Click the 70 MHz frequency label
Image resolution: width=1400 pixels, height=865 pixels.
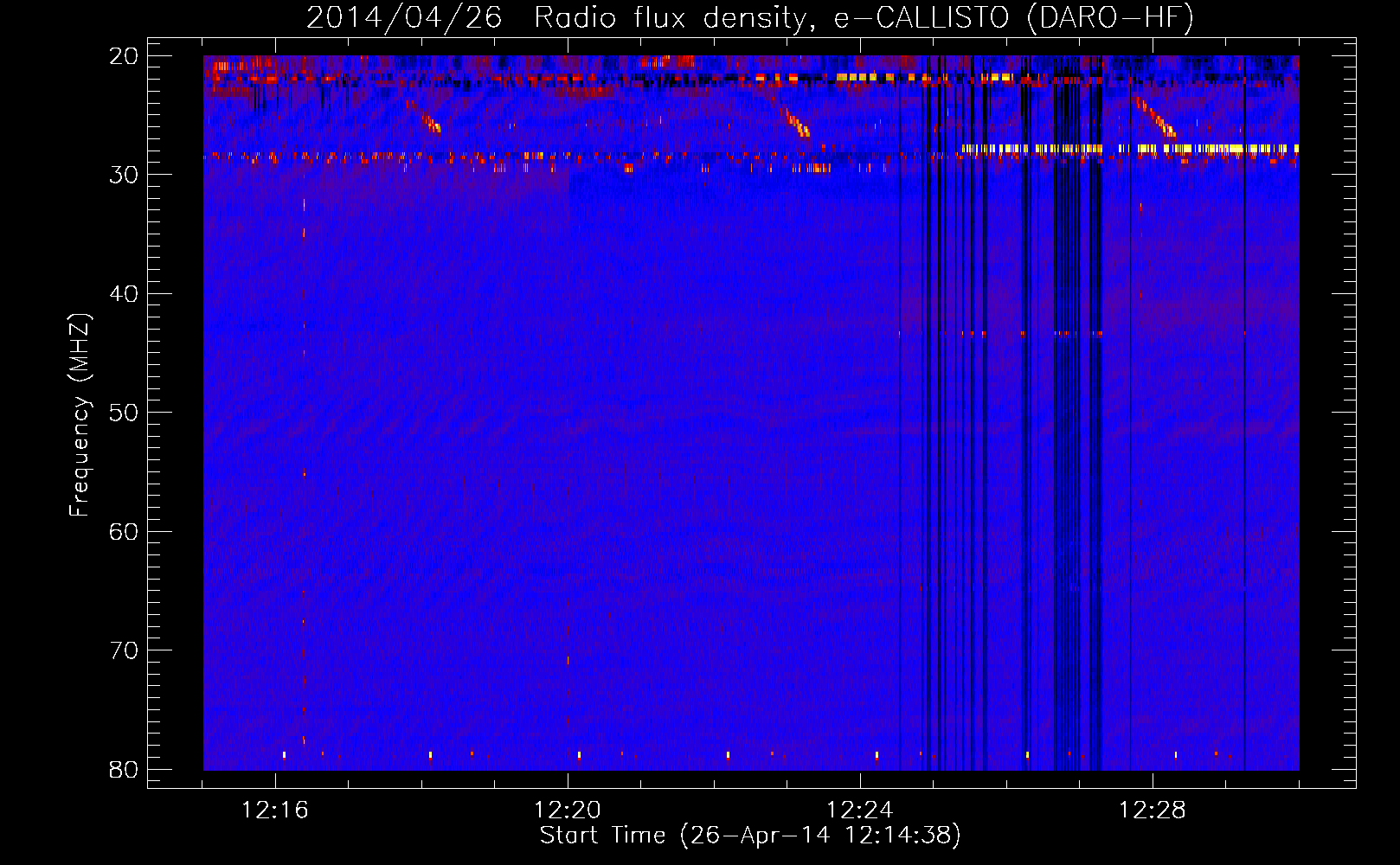coord(124,650)
